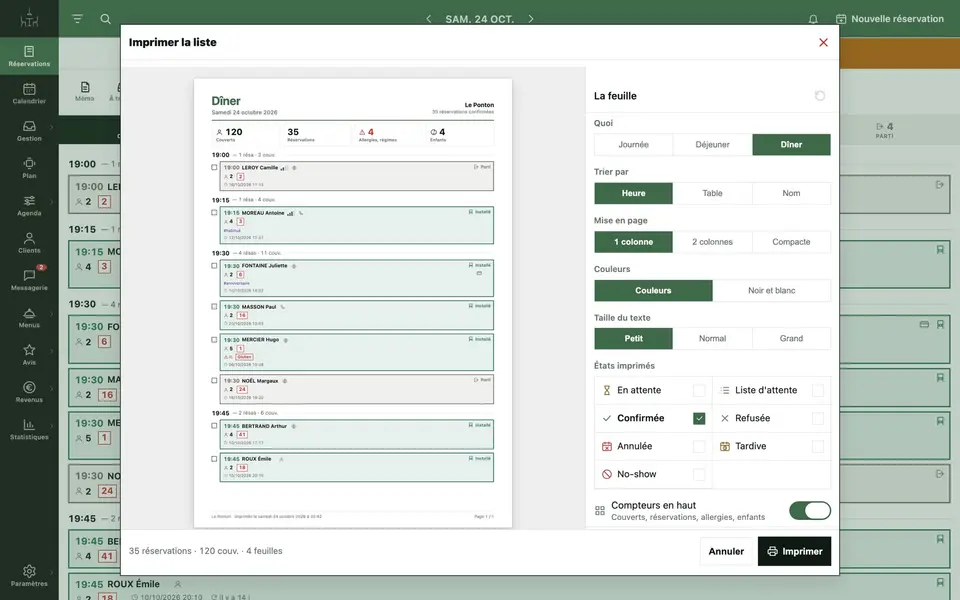Choose the Compacte layout
This screenshot has width=960, height=600.
pos(791,242)
